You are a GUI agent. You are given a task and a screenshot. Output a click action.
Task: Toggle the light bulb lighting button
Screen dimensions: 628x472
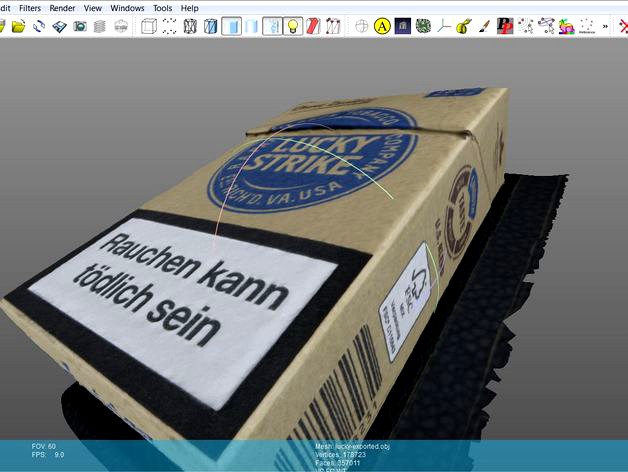(x=293, y=26)
